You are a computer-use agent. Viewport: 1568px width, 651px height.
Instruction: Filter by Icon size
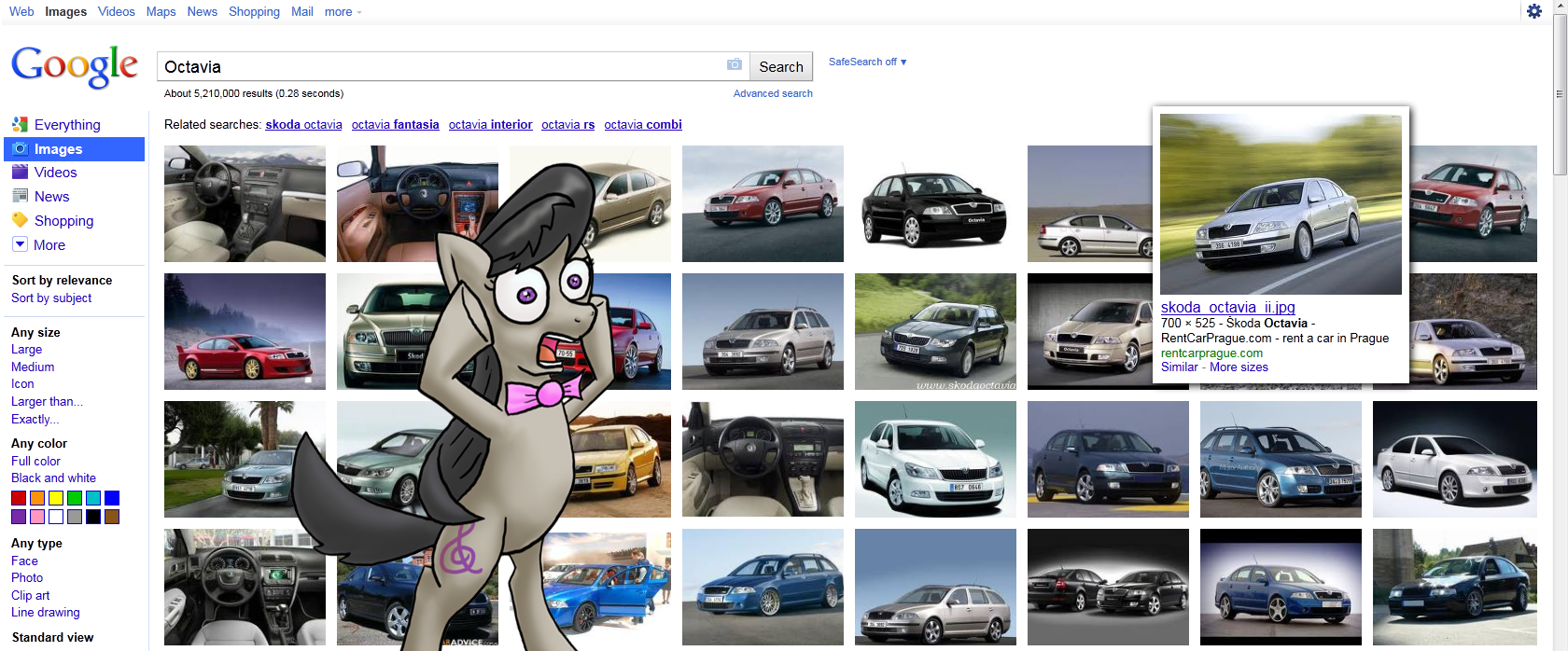[x=22, y=383]
